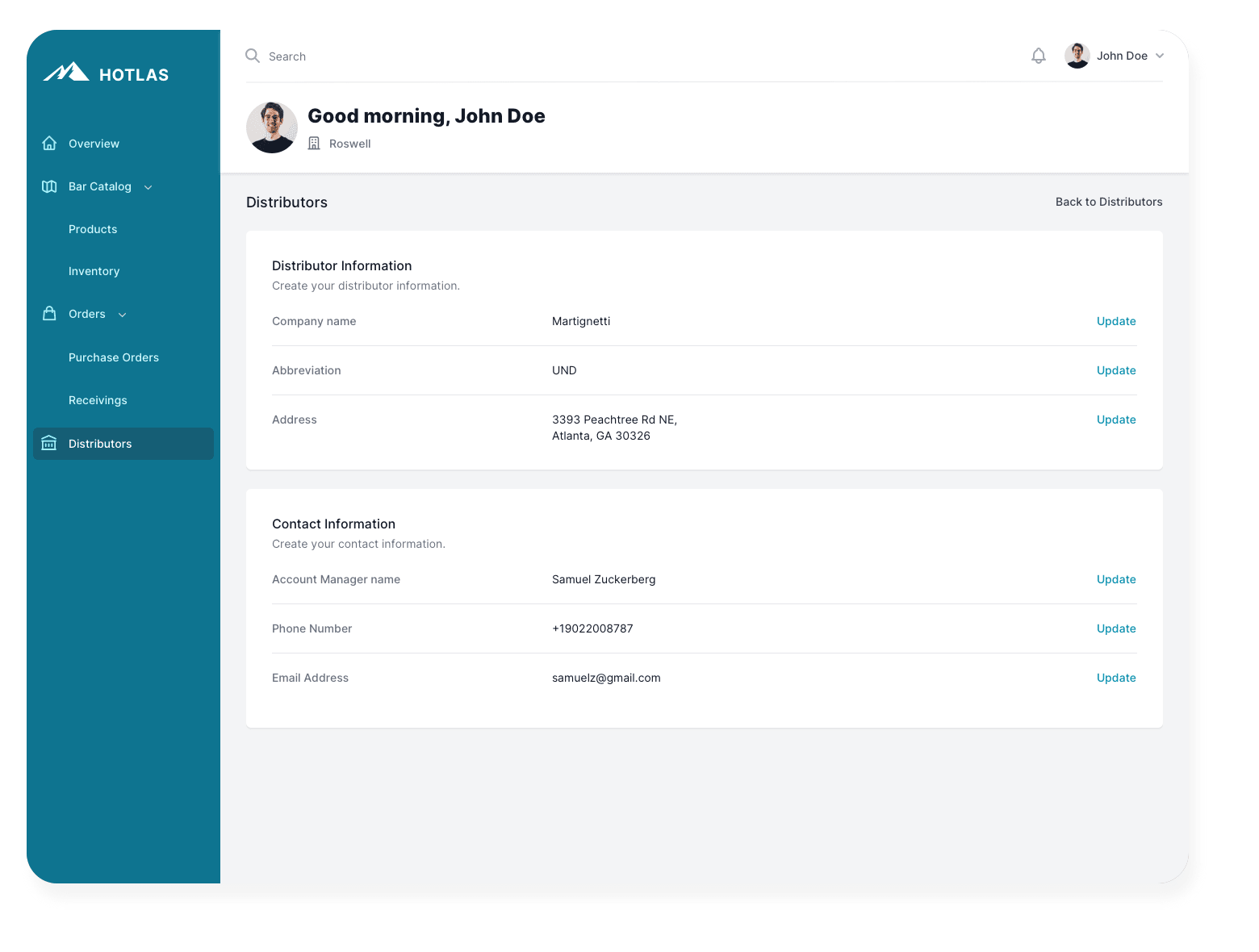Open the Products page
Image resolution: width=1259 pixels, height=952 pixels.
93,229
